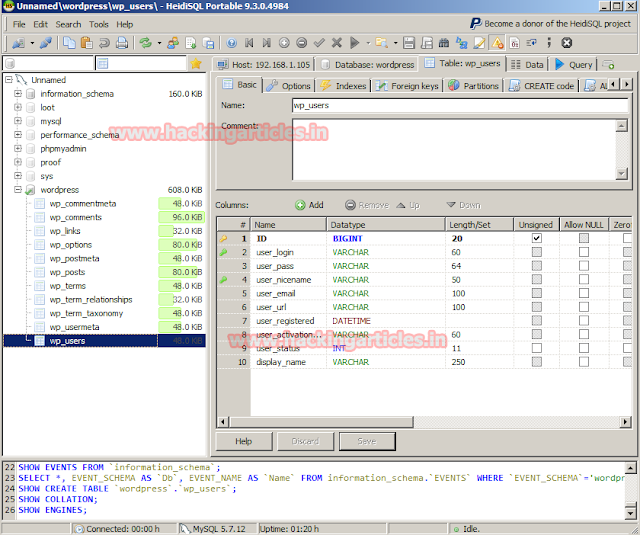Expand the mysql database node
Screen dimensions: 640x535
(x=18, y=121)
